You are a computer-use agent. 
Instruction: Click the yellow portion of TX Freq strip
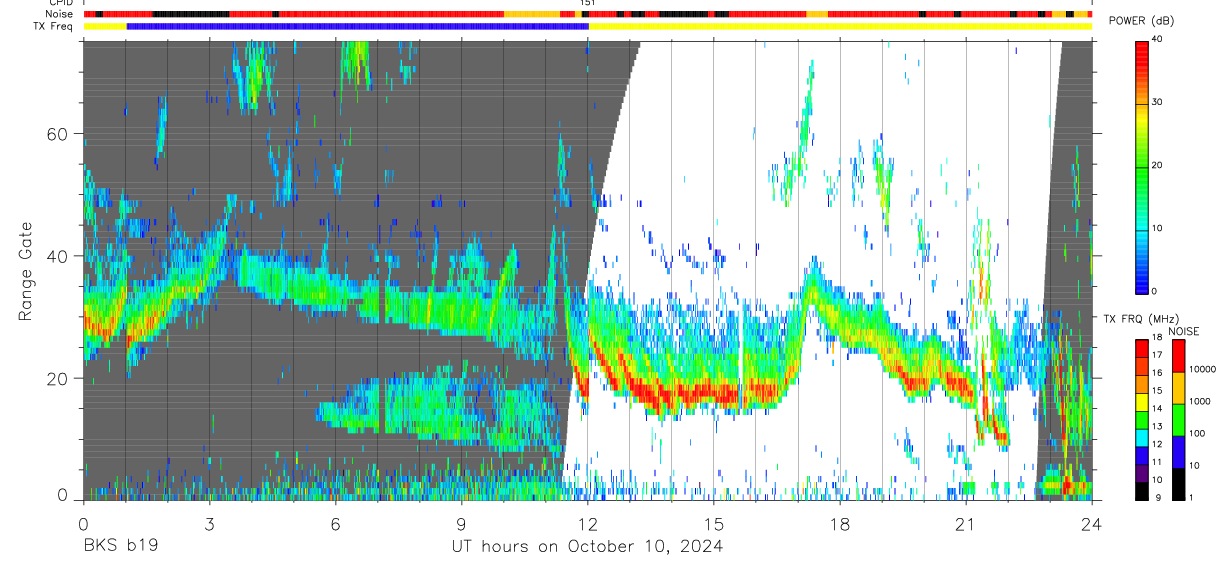pyautogui.click(x=840, y=26)
